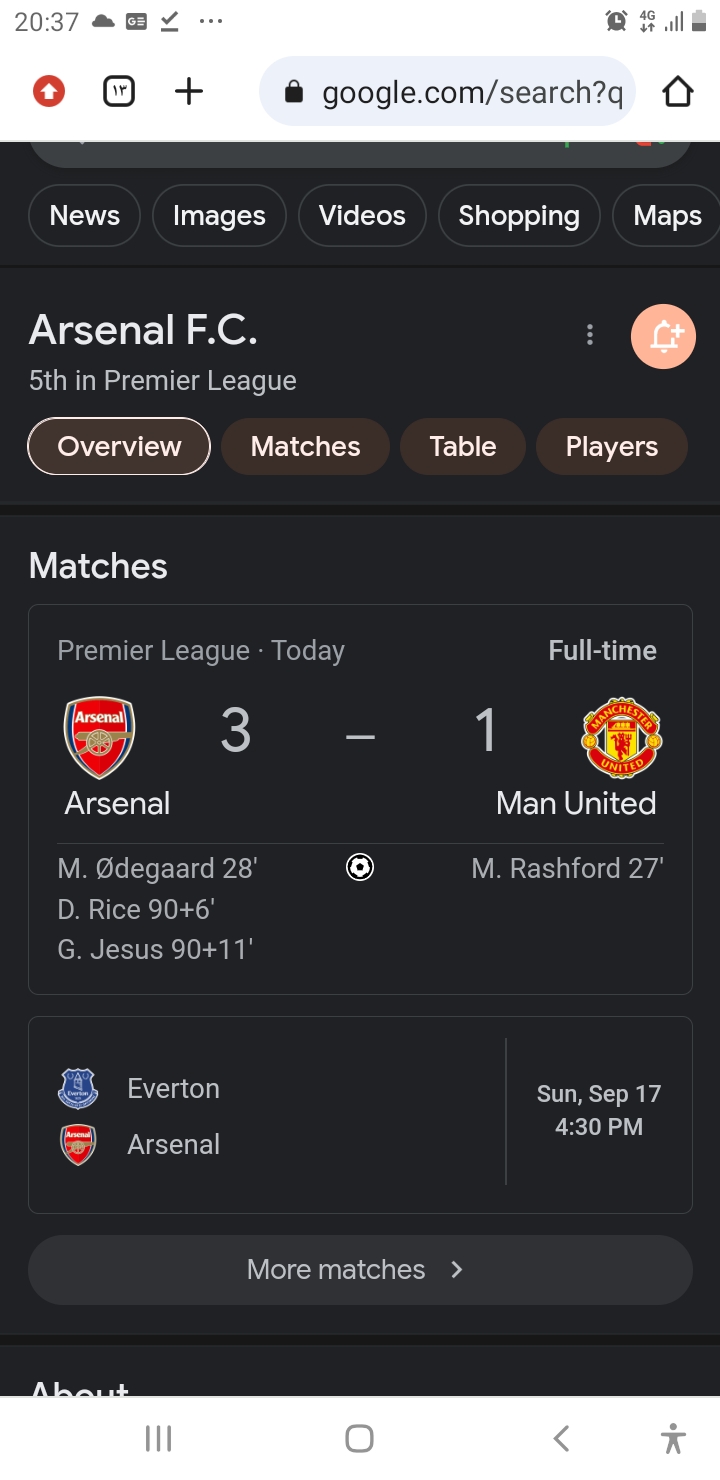Switch to the Table tab

click(x=462, y=446)
